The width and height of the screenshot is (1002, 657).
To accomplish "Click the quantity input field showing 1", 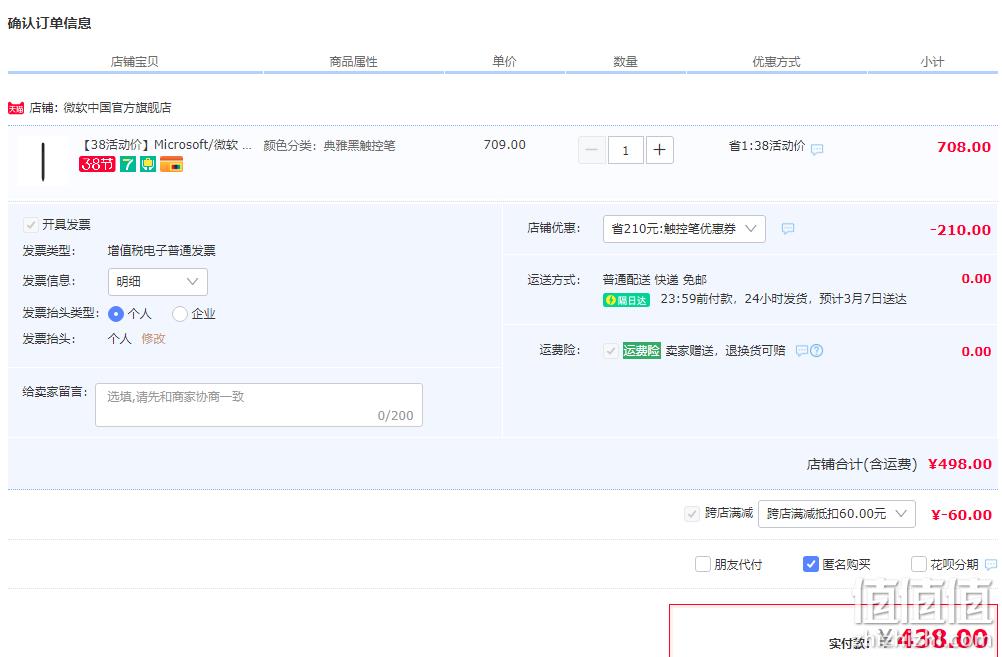I will point(626,150).
